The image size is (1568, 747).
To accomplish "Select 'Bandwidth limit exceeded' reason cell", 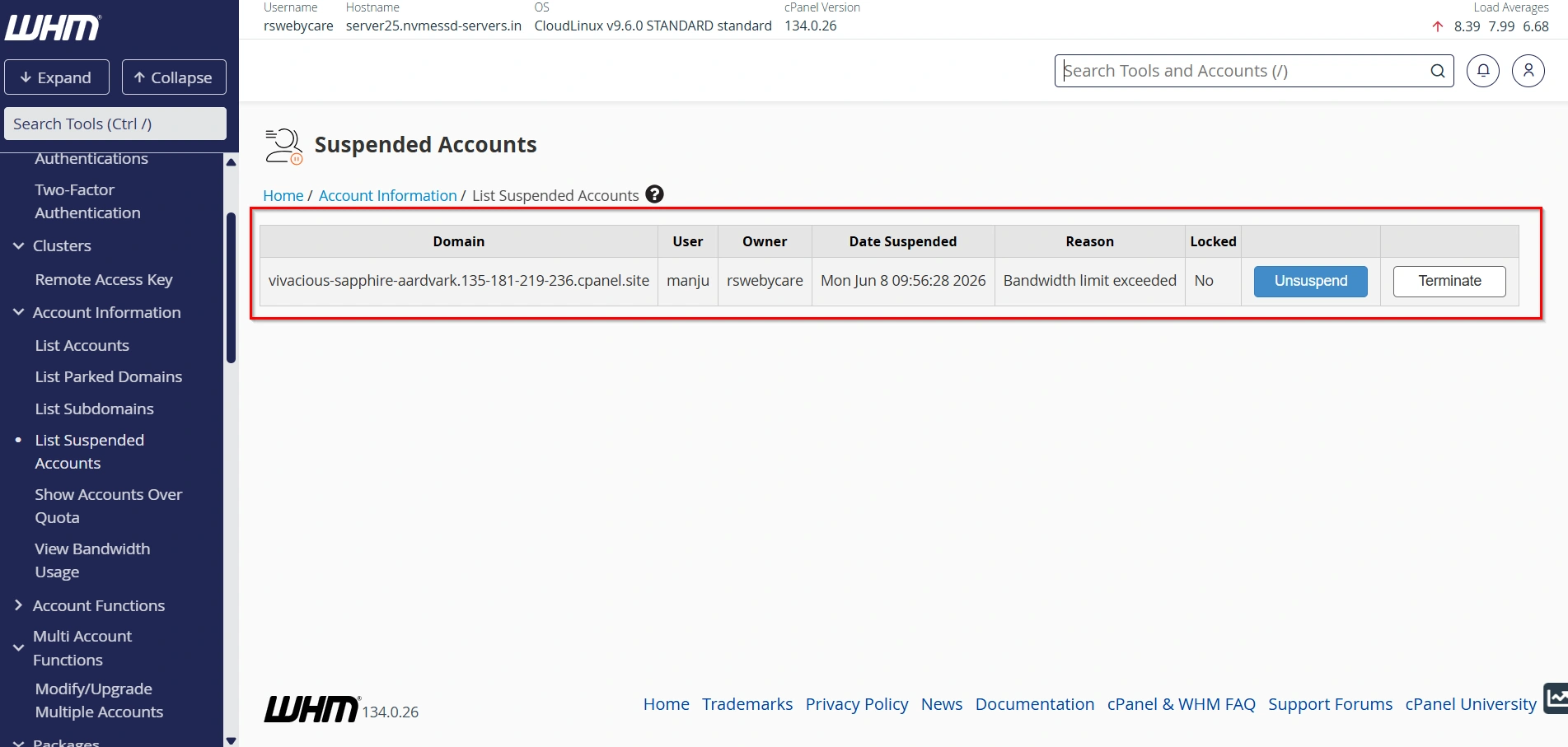I will [1089, 281].
